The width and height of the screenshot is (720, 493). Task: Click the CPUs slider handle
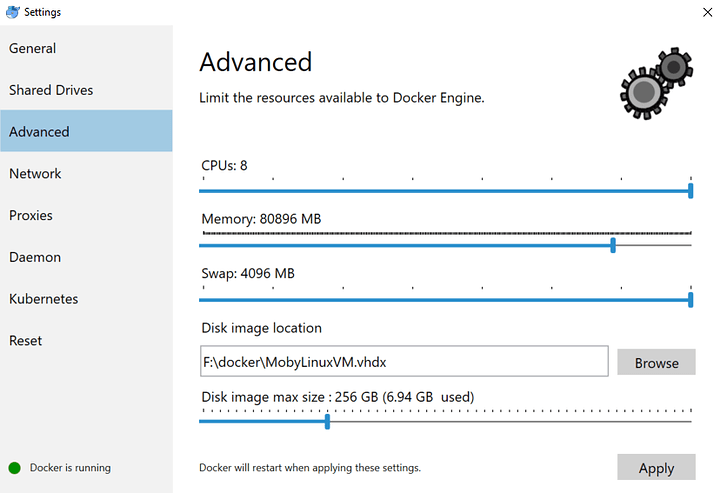pos(691,190)
